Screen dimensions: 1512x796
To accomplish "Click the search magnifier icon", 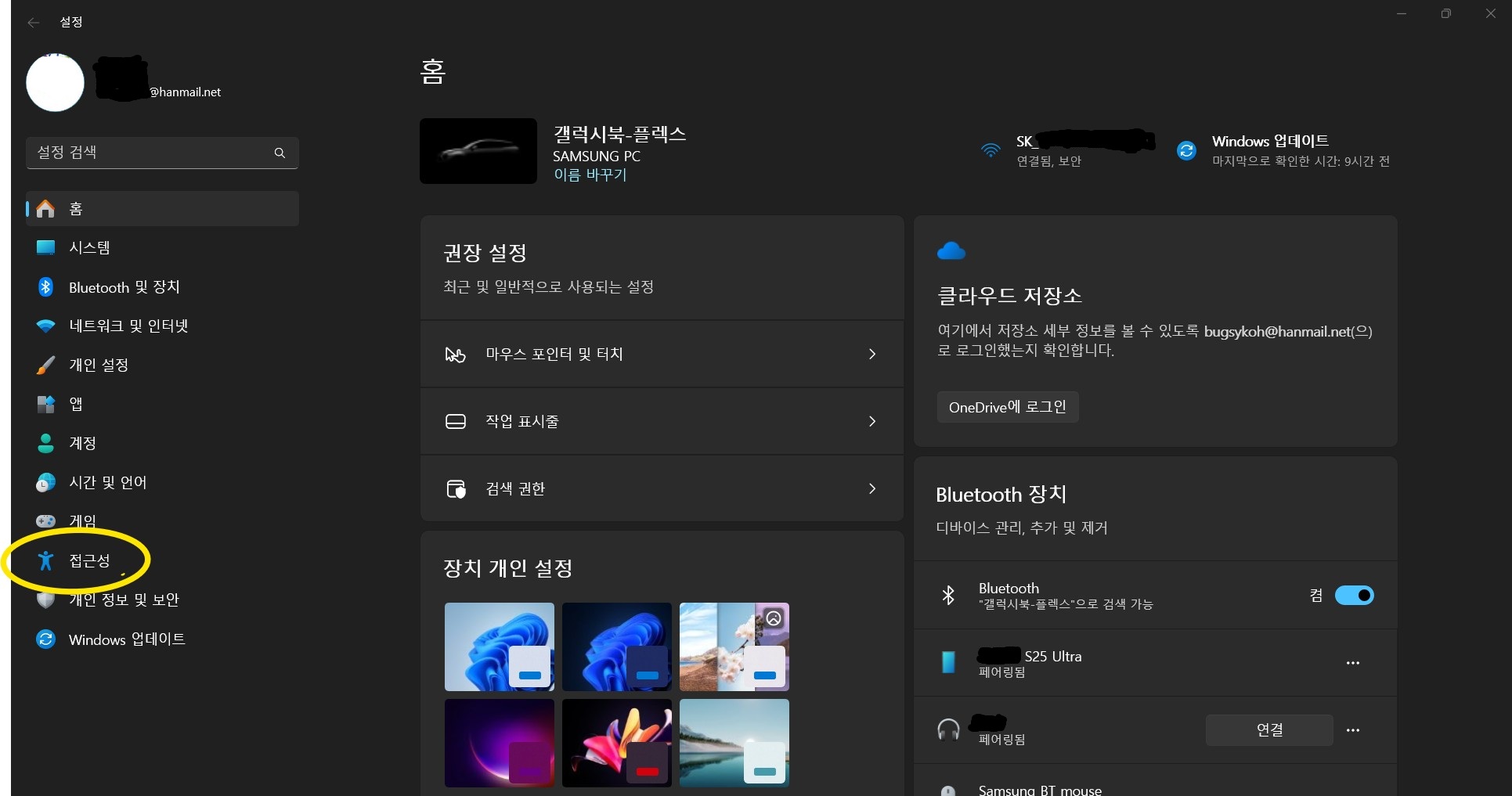I will [280, 153].
